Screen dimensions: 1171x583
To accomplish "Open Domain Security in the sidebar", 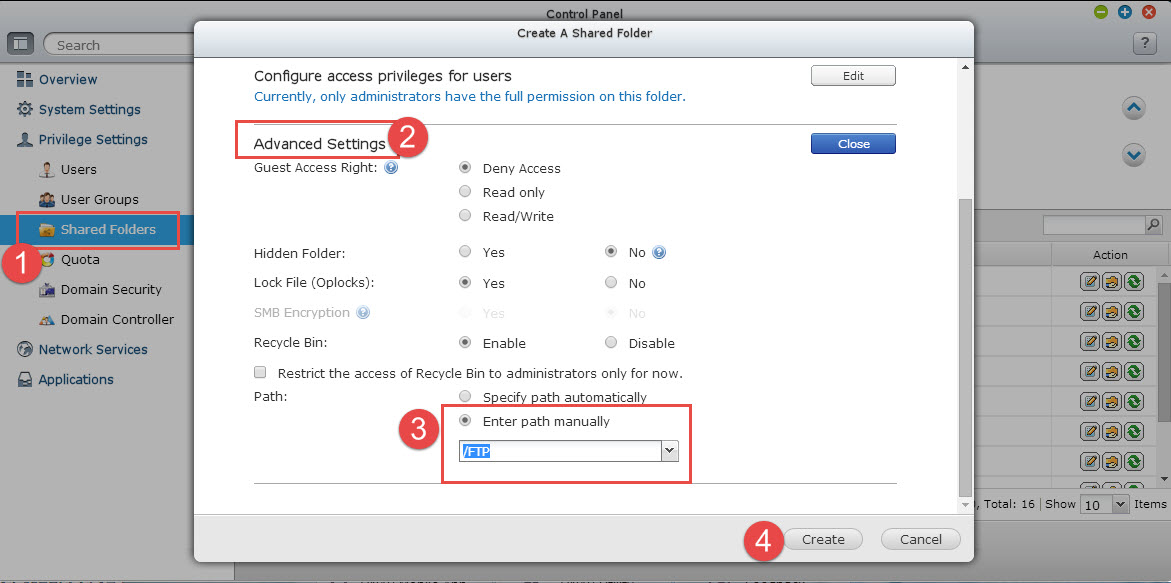I will [111, 289].
